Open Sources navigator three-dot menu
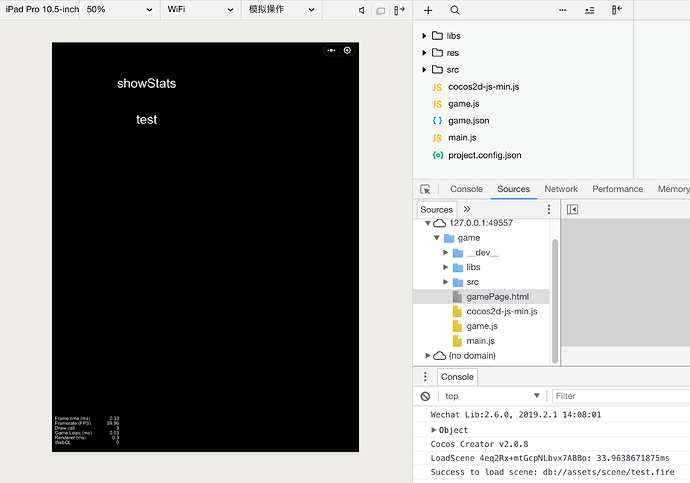Screen dimensions: 690x483 click(x=549, y=209)
